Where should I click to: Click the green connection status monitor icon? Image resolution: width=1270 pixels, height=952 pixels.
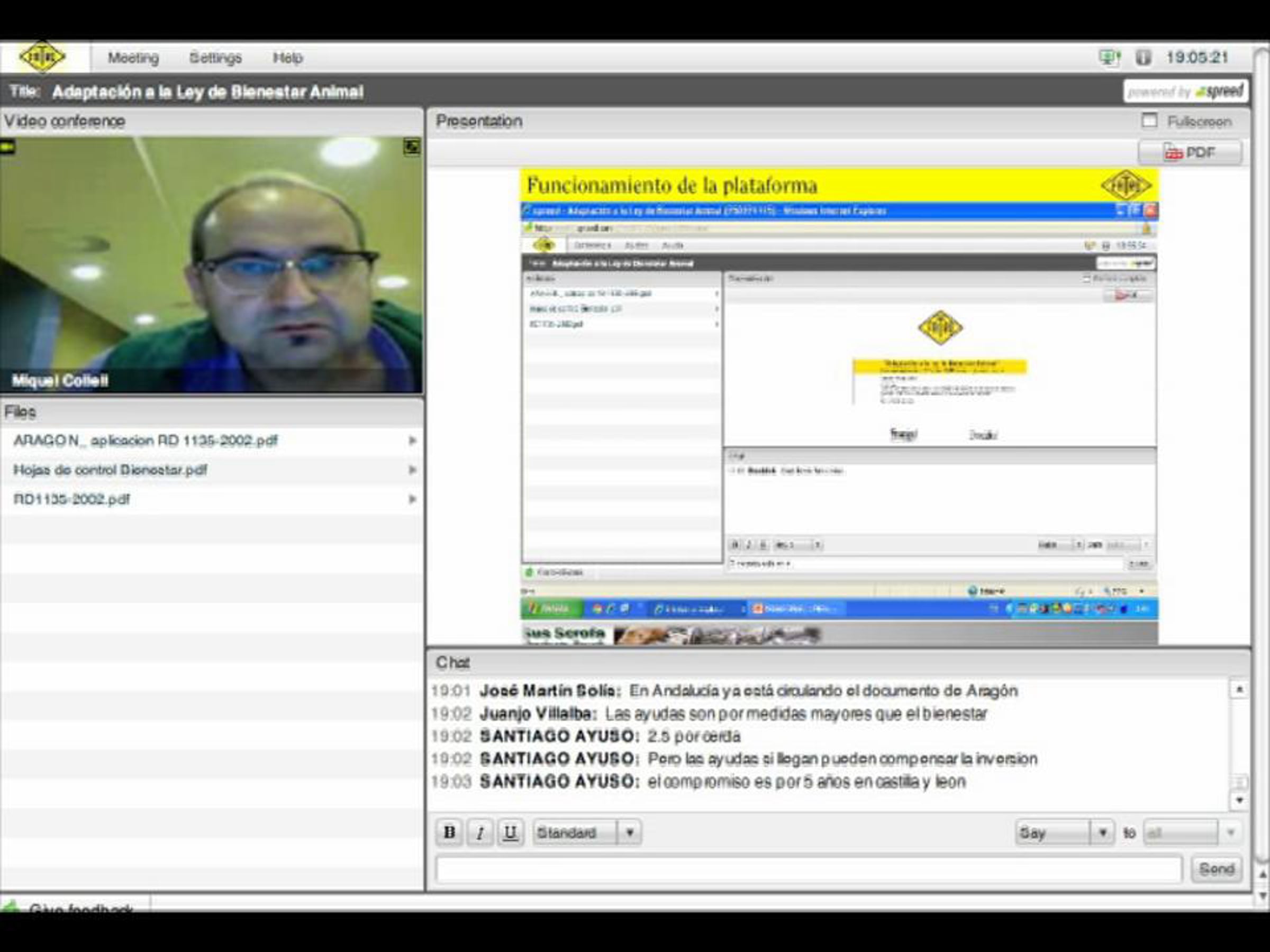coord(1109,57)
